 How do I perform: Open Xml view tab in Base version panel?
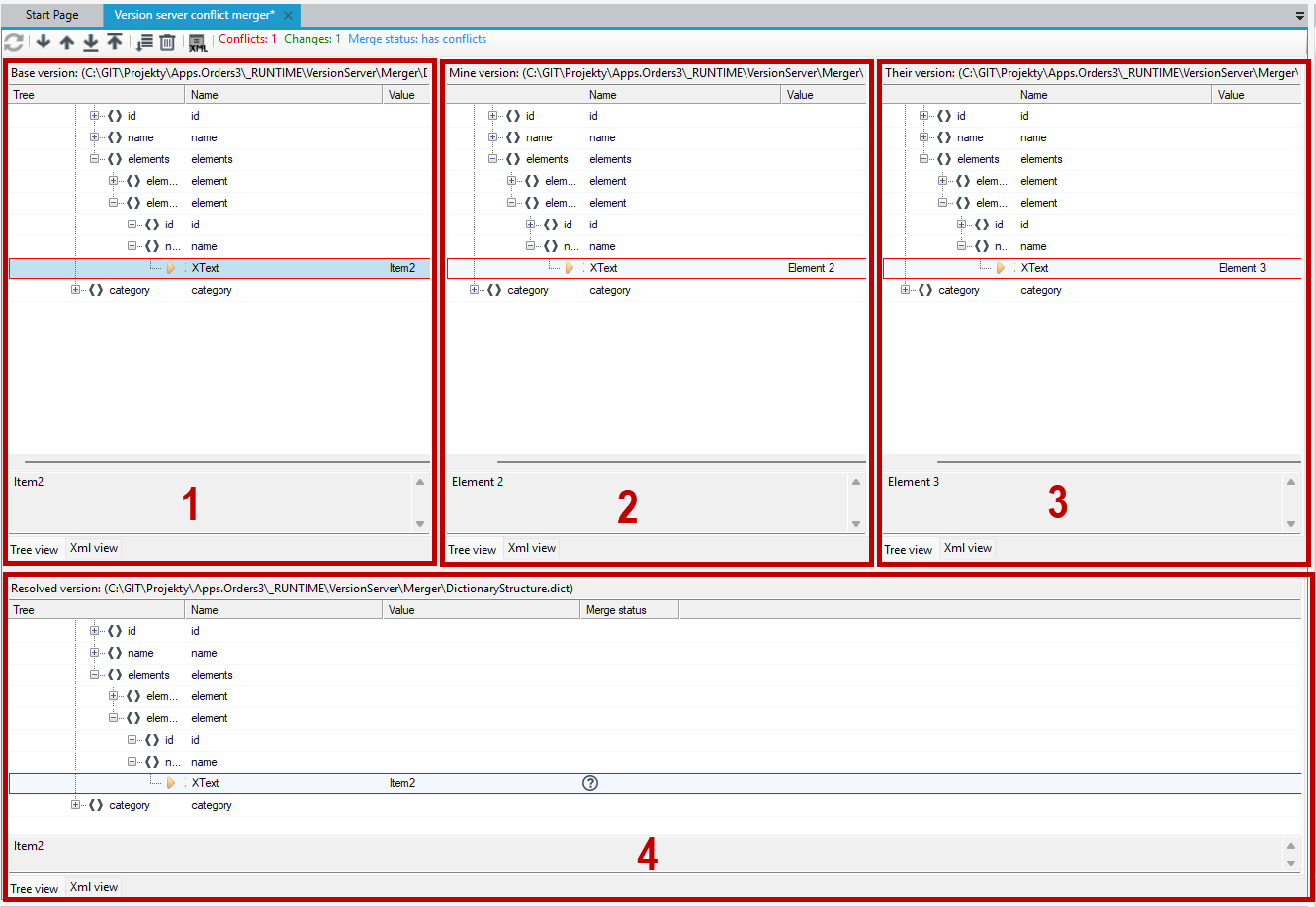[x=94, y=548]
